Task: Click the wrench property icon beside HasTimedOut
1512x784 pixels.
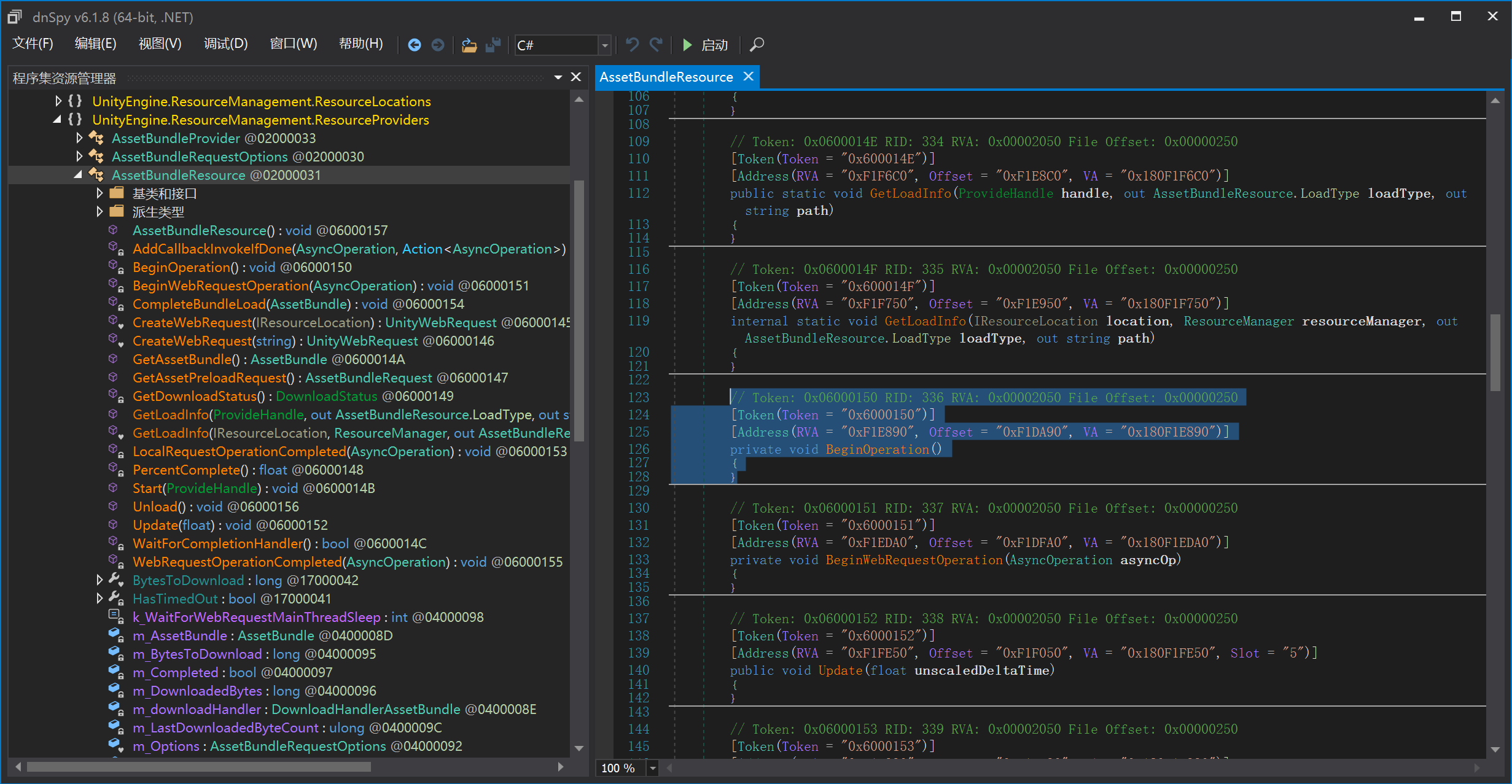Action: [116, 599]
